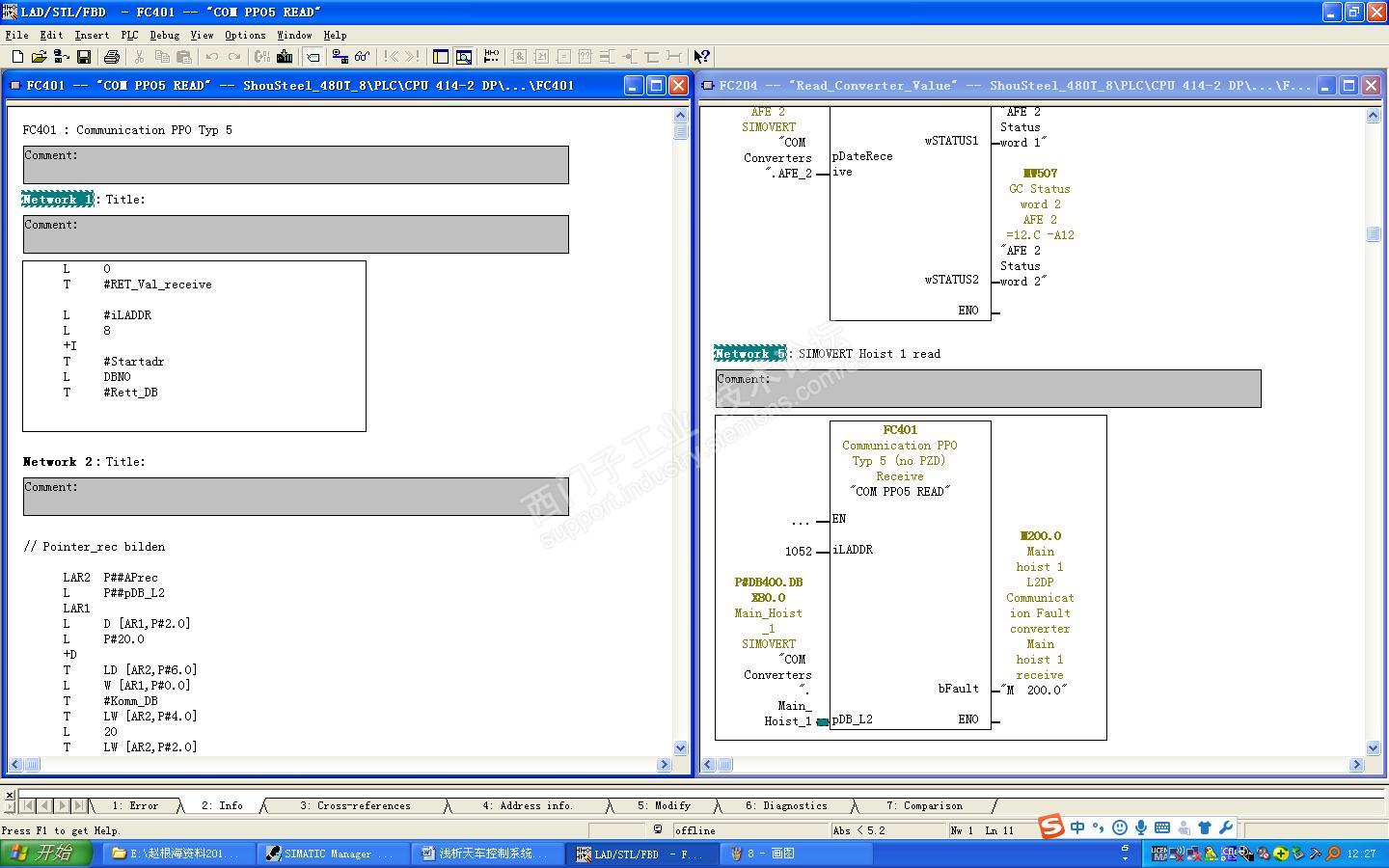This screenshot has width=1389, height=868.
Task: Click the Insert network toolbar icon
Action: 492,57
